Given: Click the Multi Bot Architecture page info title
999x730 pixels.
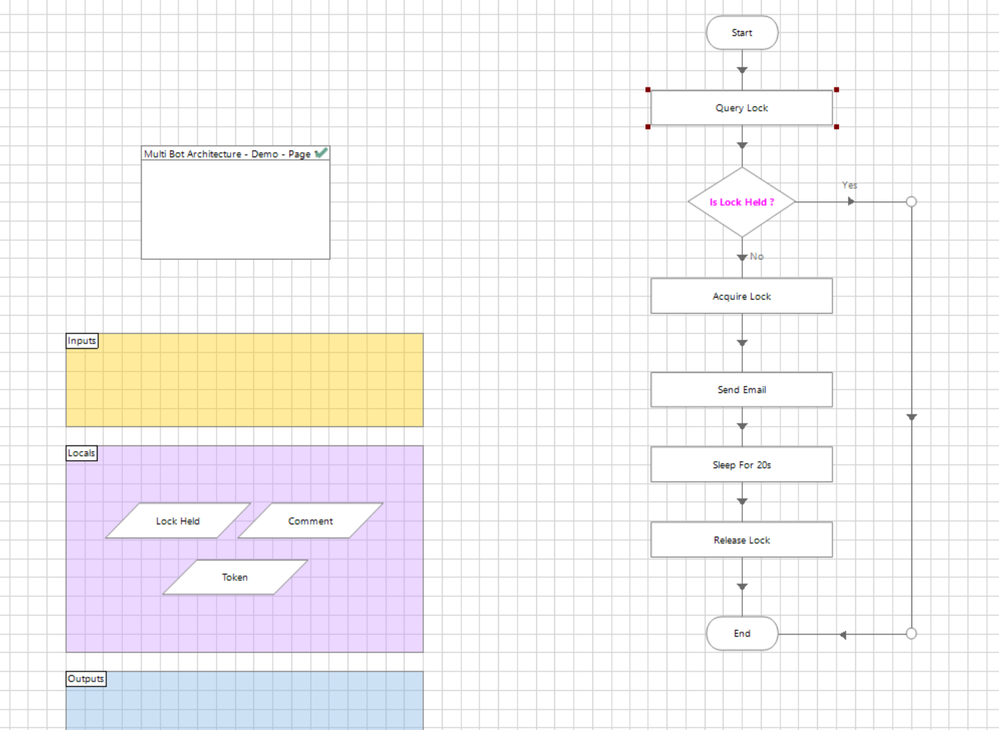Looking at the screenshot, I should click(x=227, y=154).
